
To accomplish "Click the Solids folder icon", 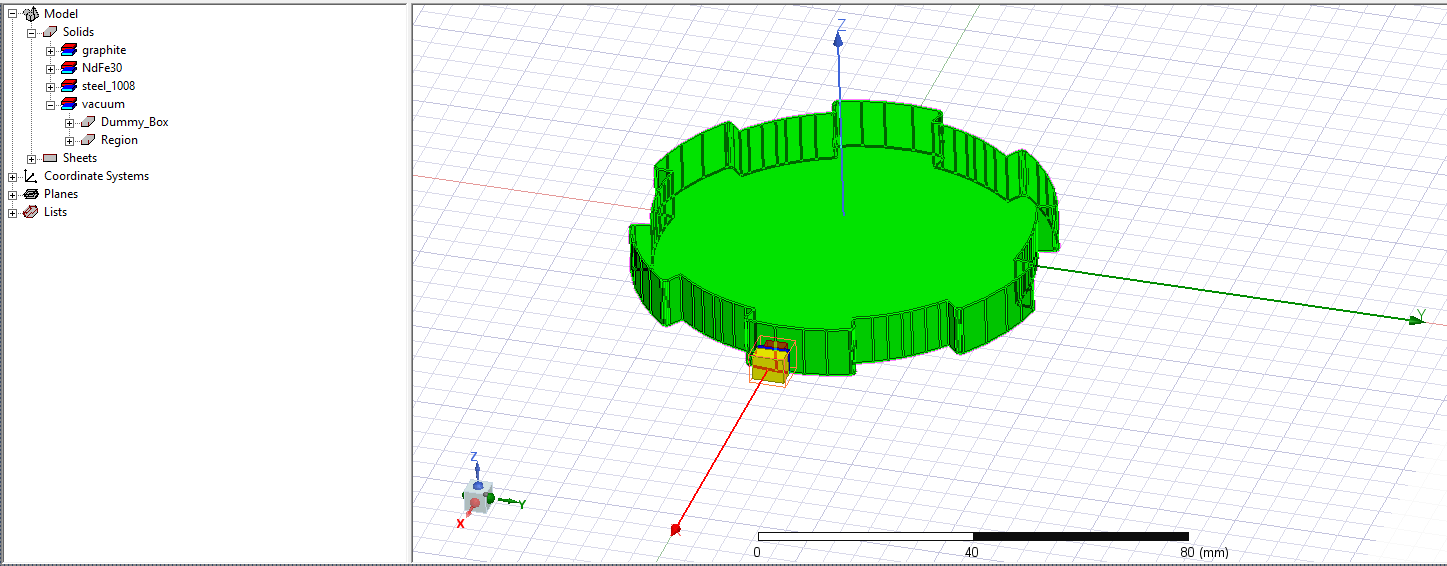I will coord(50,32).
